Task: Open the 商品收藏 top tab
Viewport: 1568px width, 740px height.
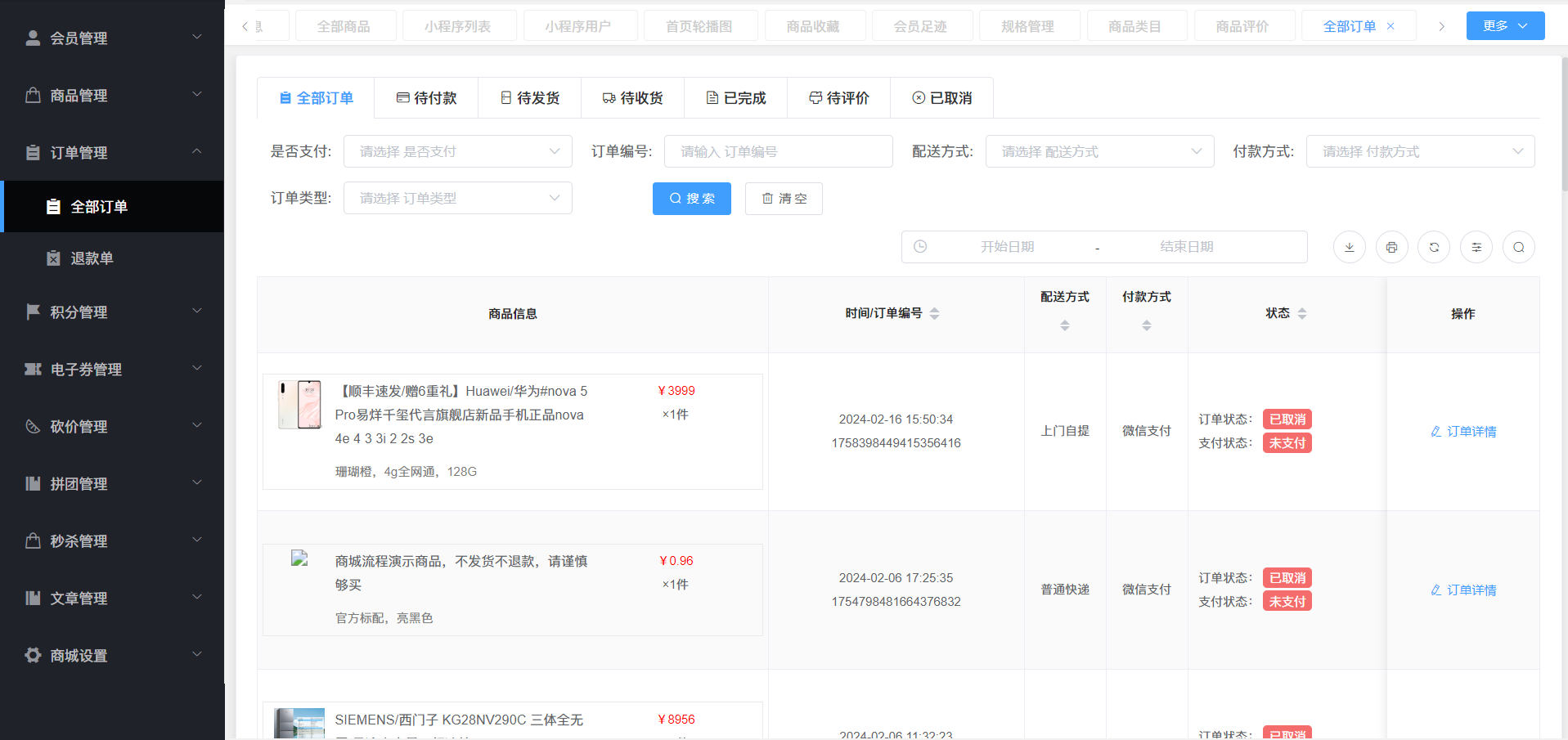Action: pos(815,26)
